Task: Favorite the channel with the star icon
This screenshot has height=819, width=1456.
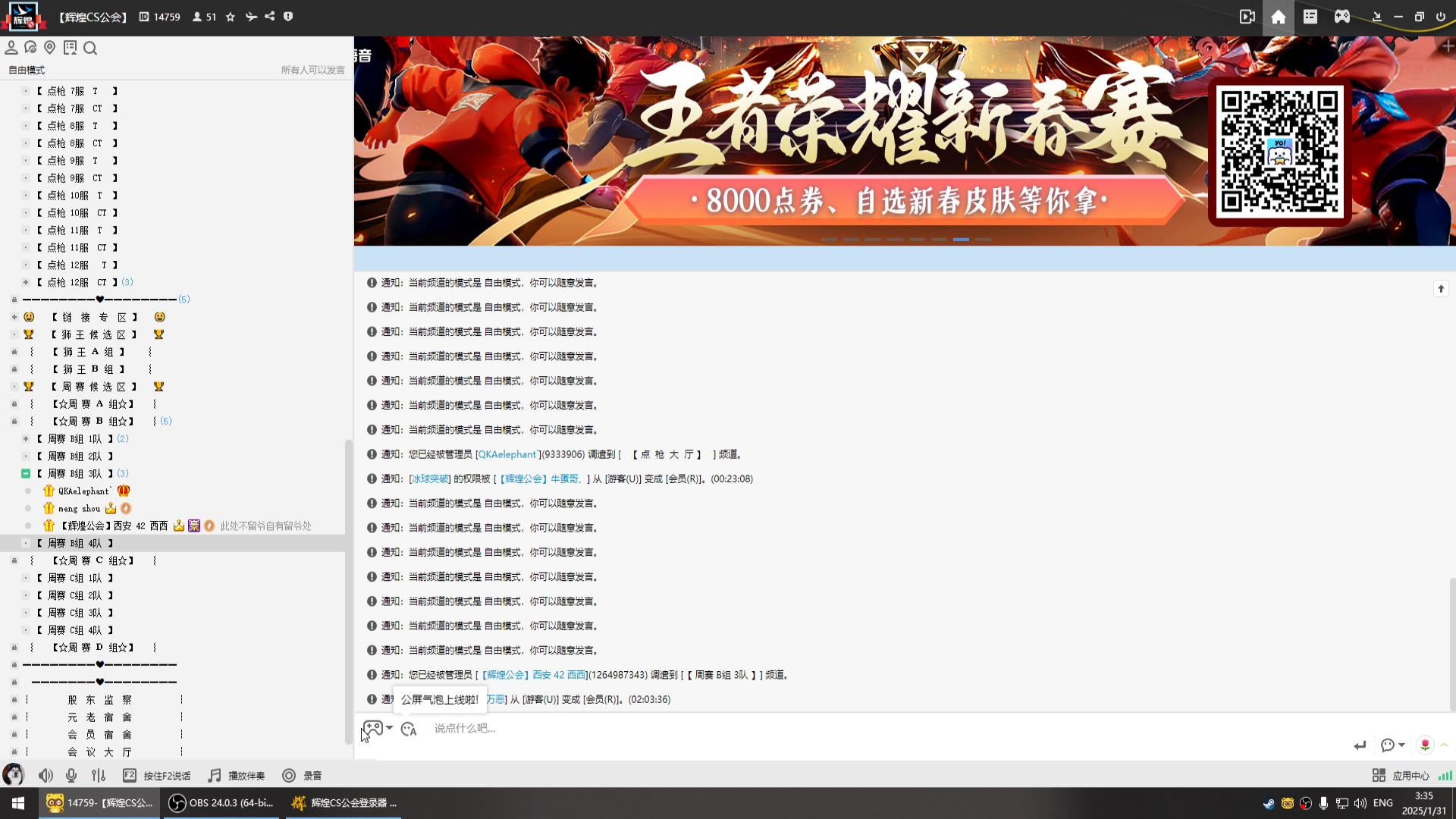Action: click(231, 17)
